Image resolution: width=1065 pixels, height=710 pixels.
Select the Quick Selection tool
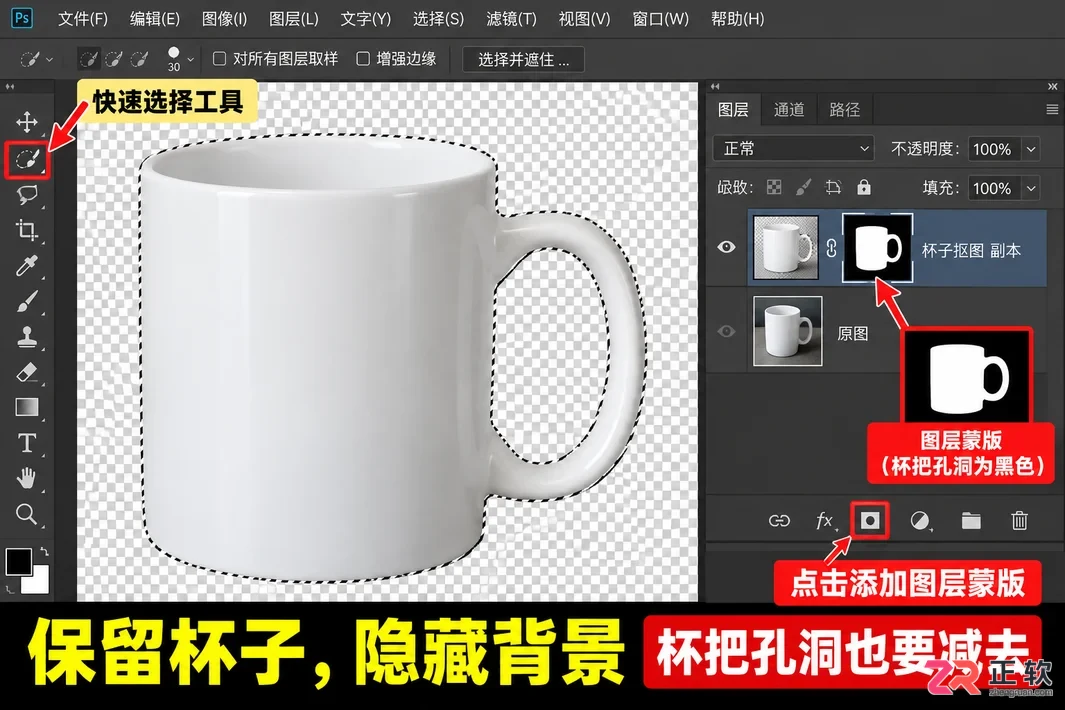[26, 160]
